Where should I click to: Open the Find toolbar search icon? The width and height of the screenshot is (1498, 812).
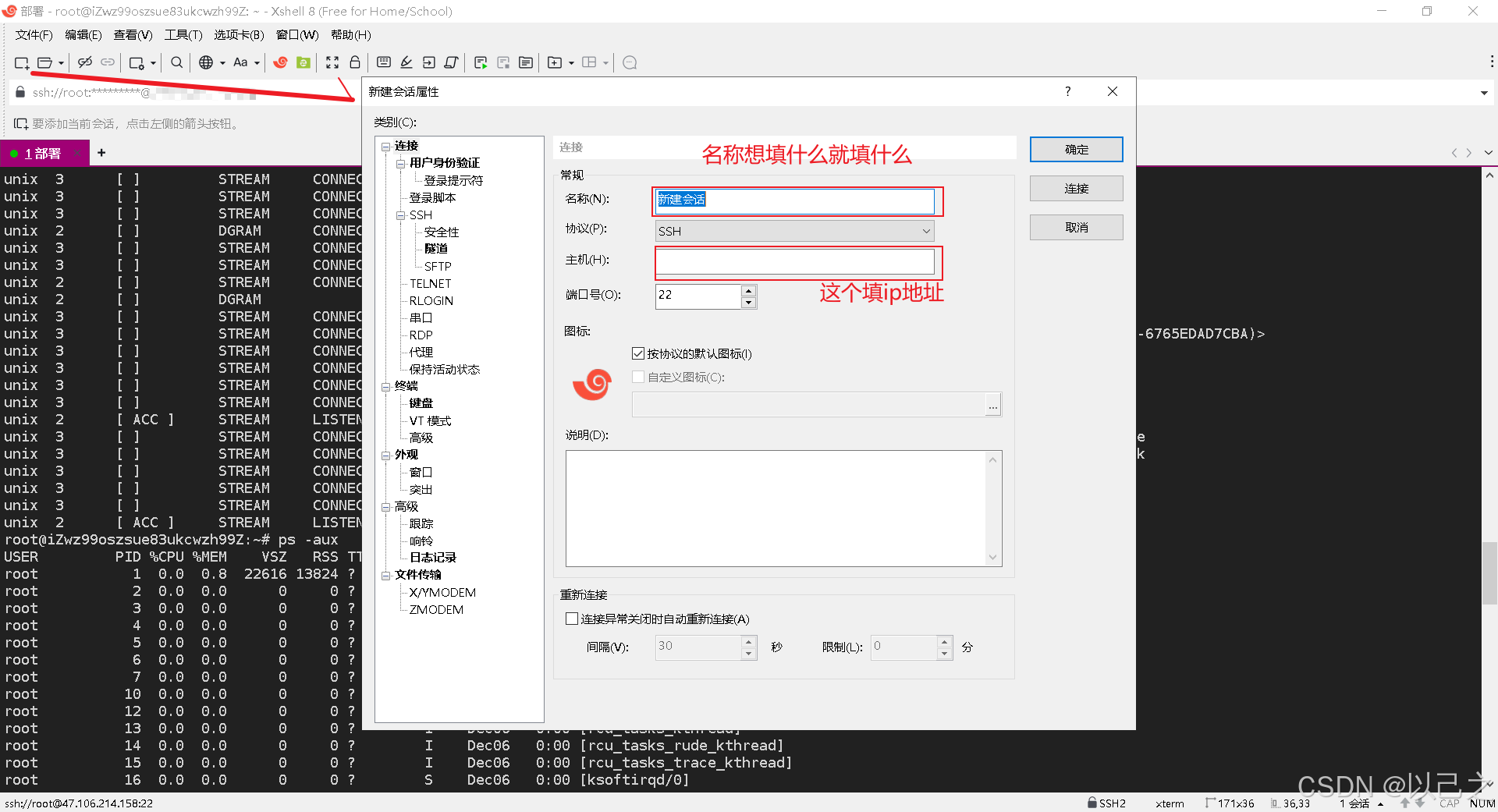176,62
